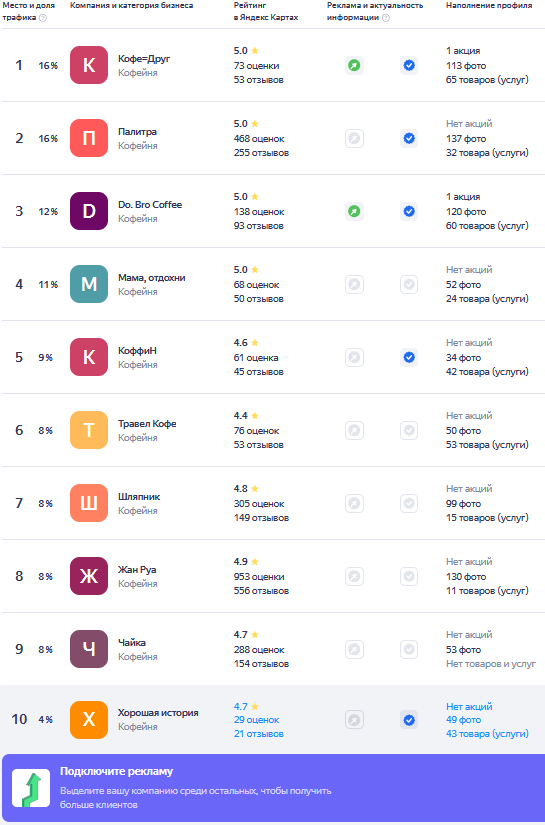Viewport: 545px width, 825px height.
Task: Click the green advertising icon for Do. Bro Coffee
Action: (x=354, y=212)
